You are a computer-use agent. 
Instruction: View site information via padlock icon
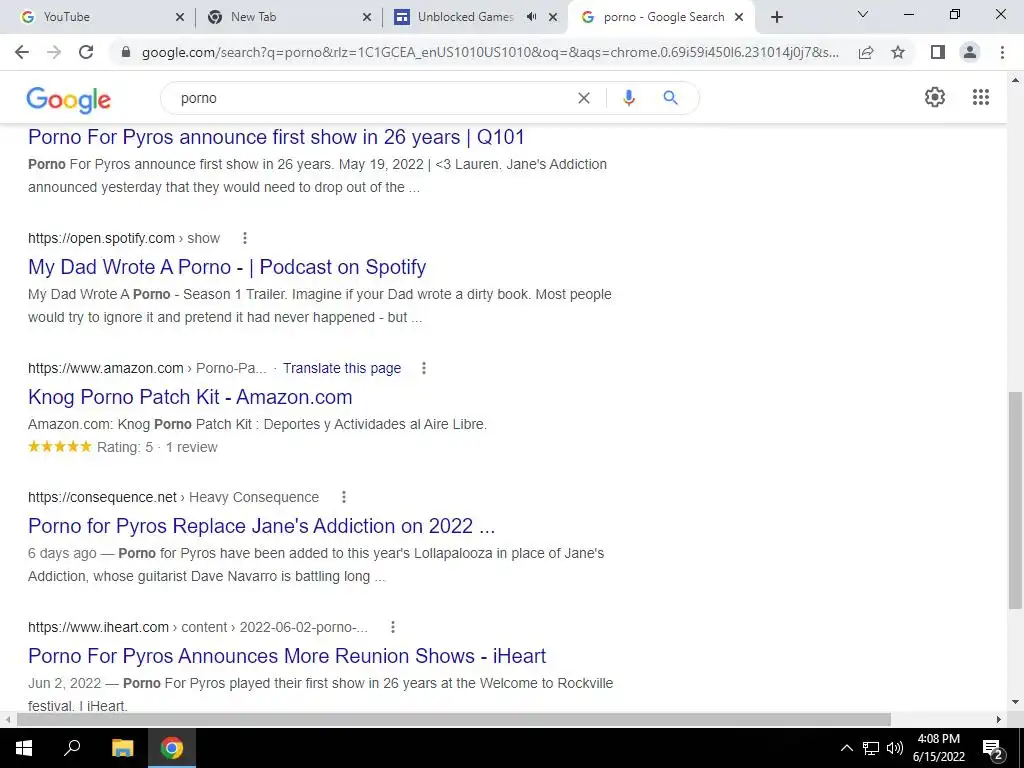tap(126, 52)
